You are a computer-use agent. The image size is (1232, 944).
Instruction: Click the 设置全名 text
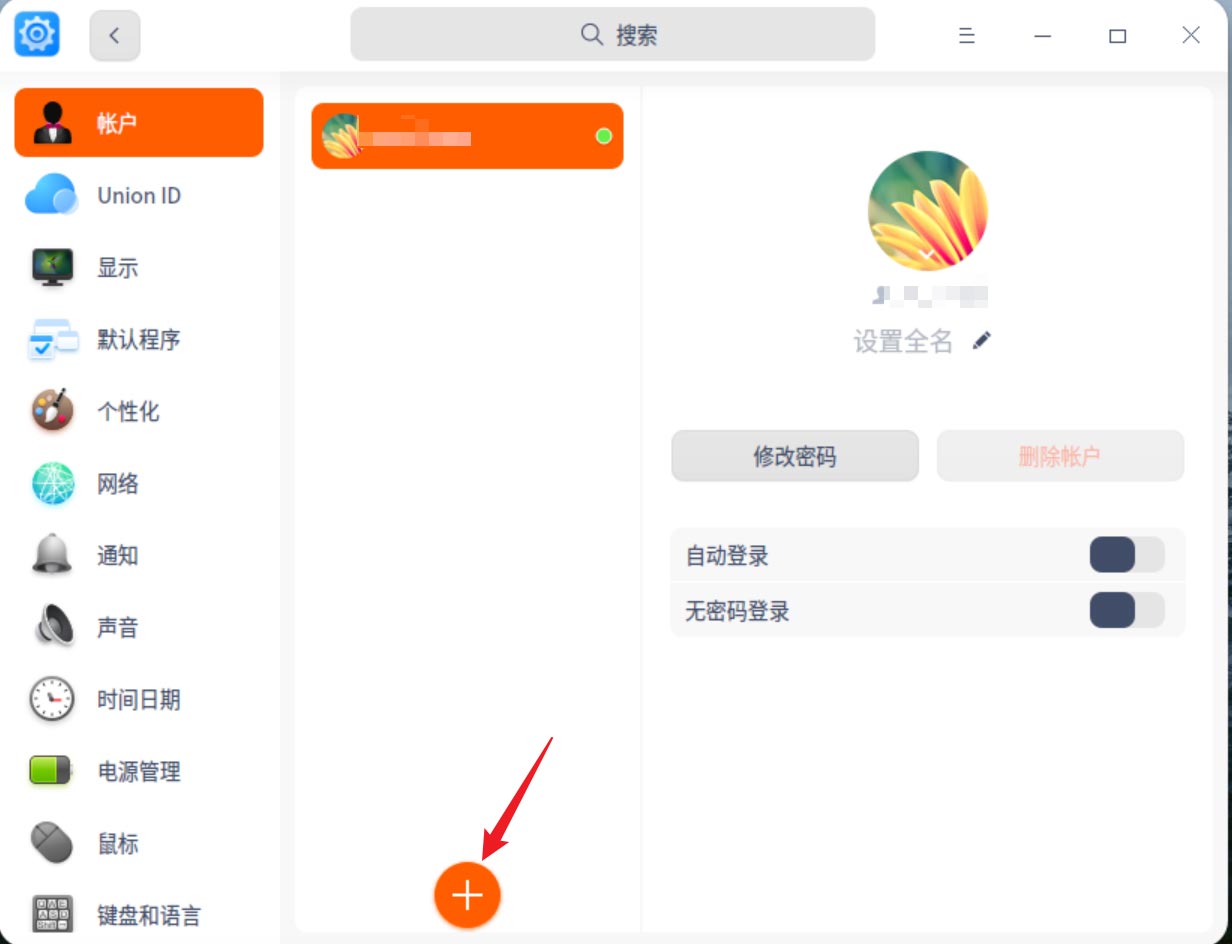pos(903,342)
